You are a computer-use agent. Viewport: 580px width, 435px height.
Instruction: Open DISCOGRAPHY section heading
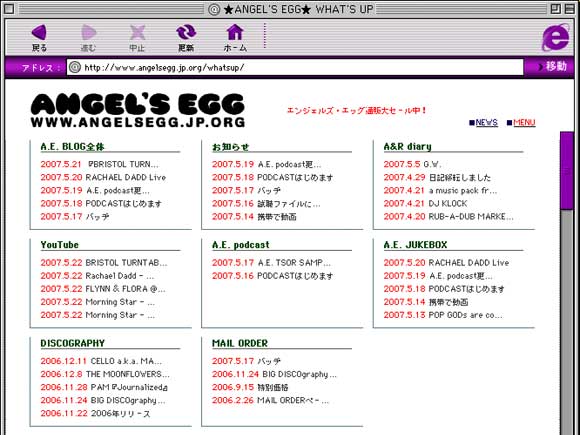[x=72, y=343]
